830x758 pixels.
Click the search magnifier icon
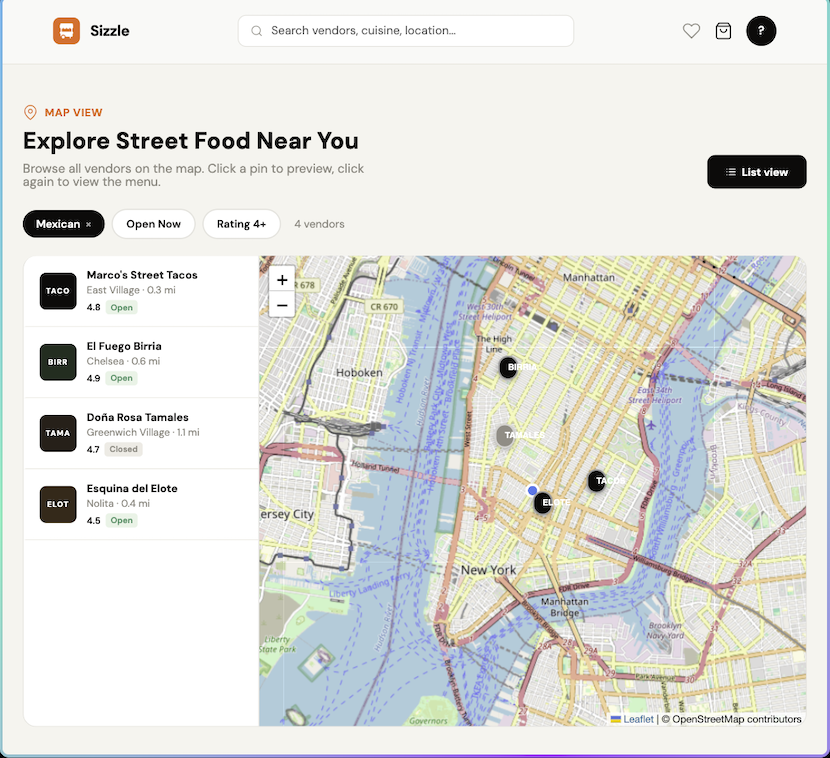[256, 31]
